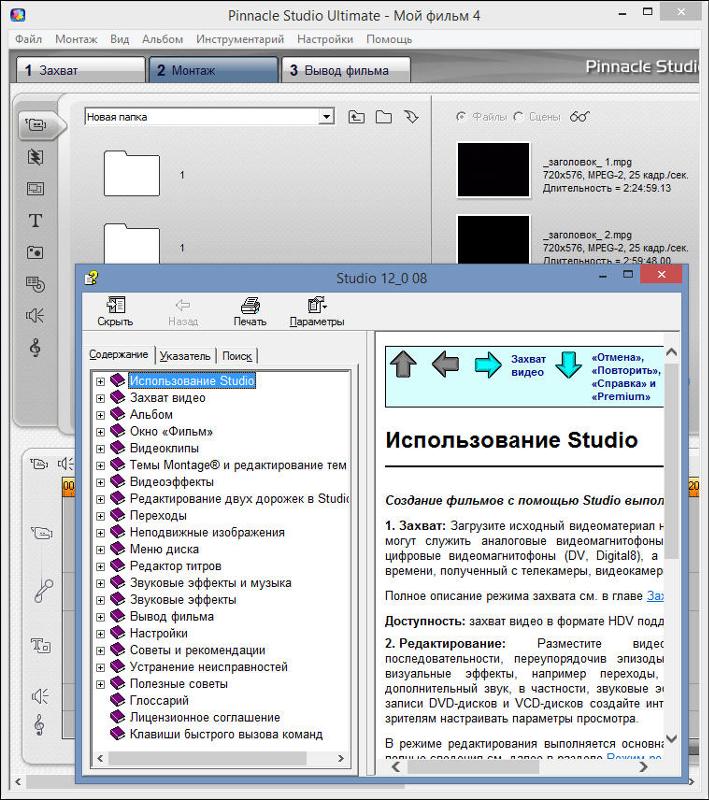Open the 'Монтаж' menu in menu bar
Viewport: 709px width, 800px height.
(76, 39)
